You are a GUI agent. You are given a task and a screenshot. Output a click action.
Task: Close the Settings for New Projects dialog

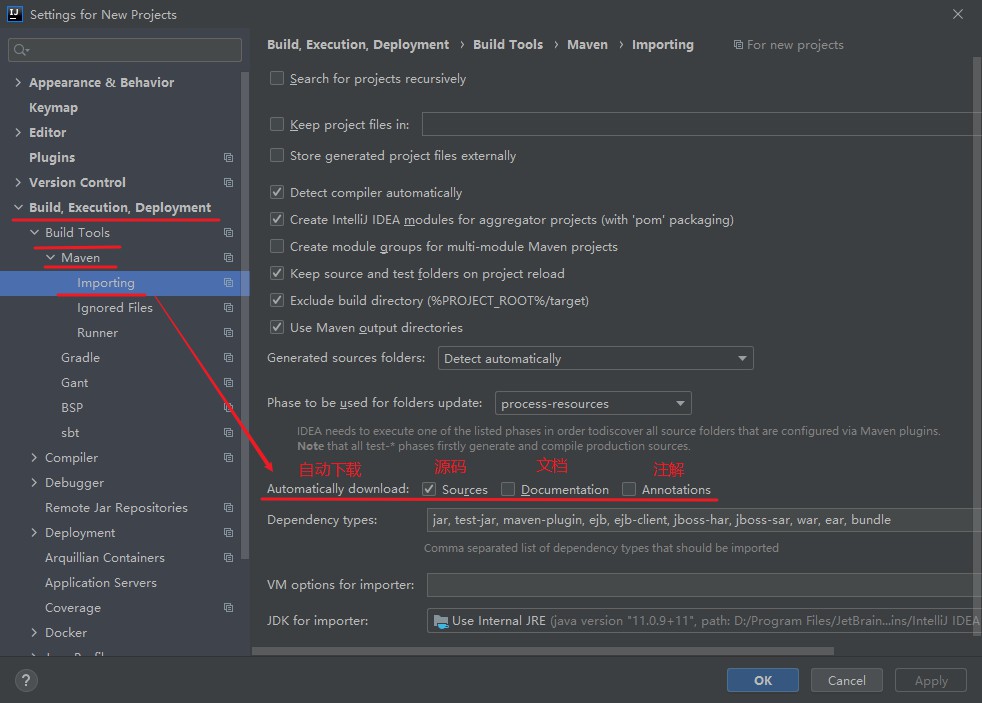tap(958, 14)
